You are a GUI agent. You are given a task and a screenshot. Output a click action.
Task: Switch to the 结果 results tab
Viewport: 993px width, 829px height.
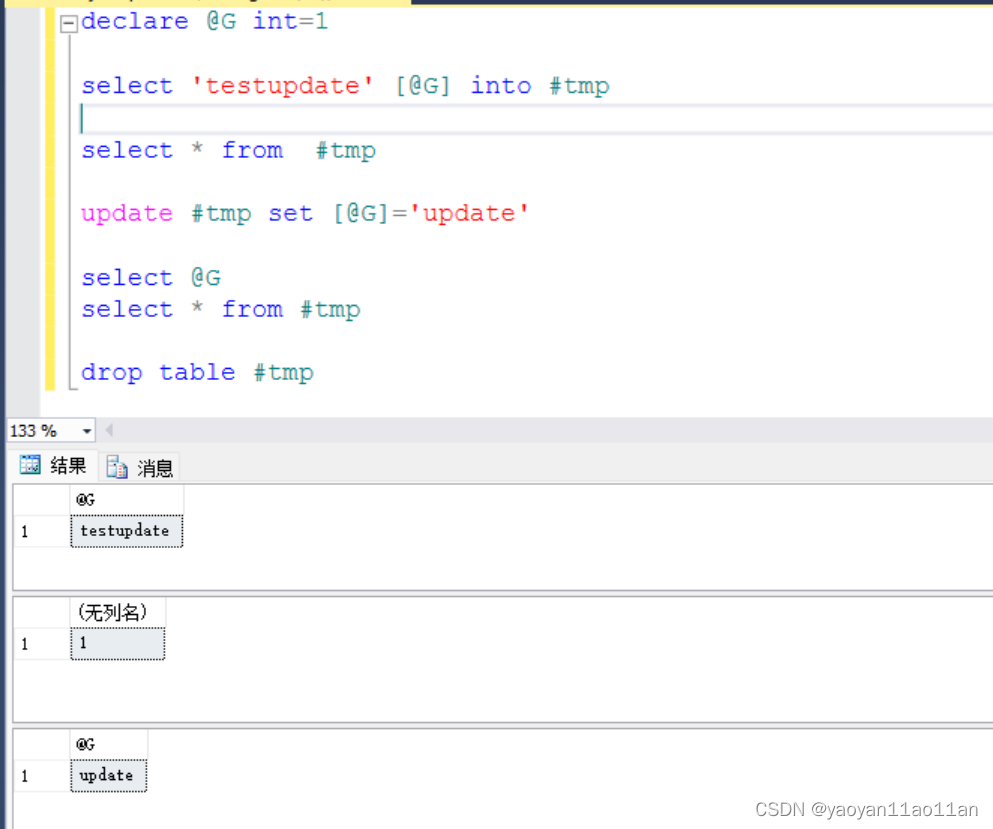(55, 466)
